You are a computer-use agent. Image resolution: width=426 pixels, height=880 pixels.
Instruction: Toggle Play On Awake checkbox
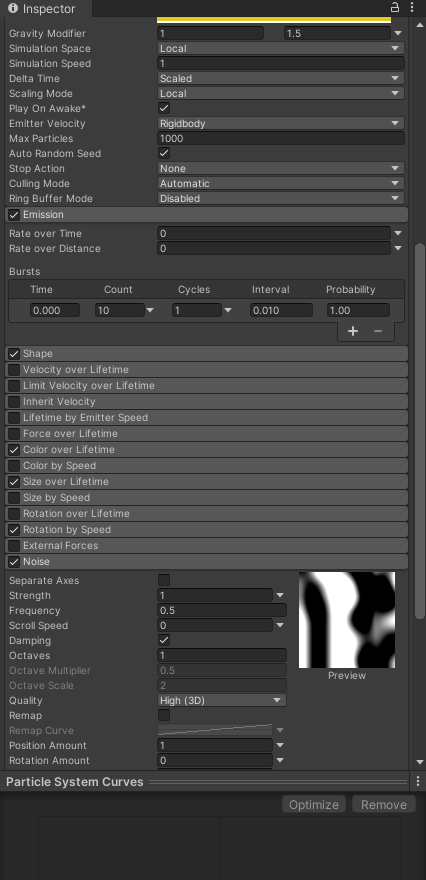164,108
